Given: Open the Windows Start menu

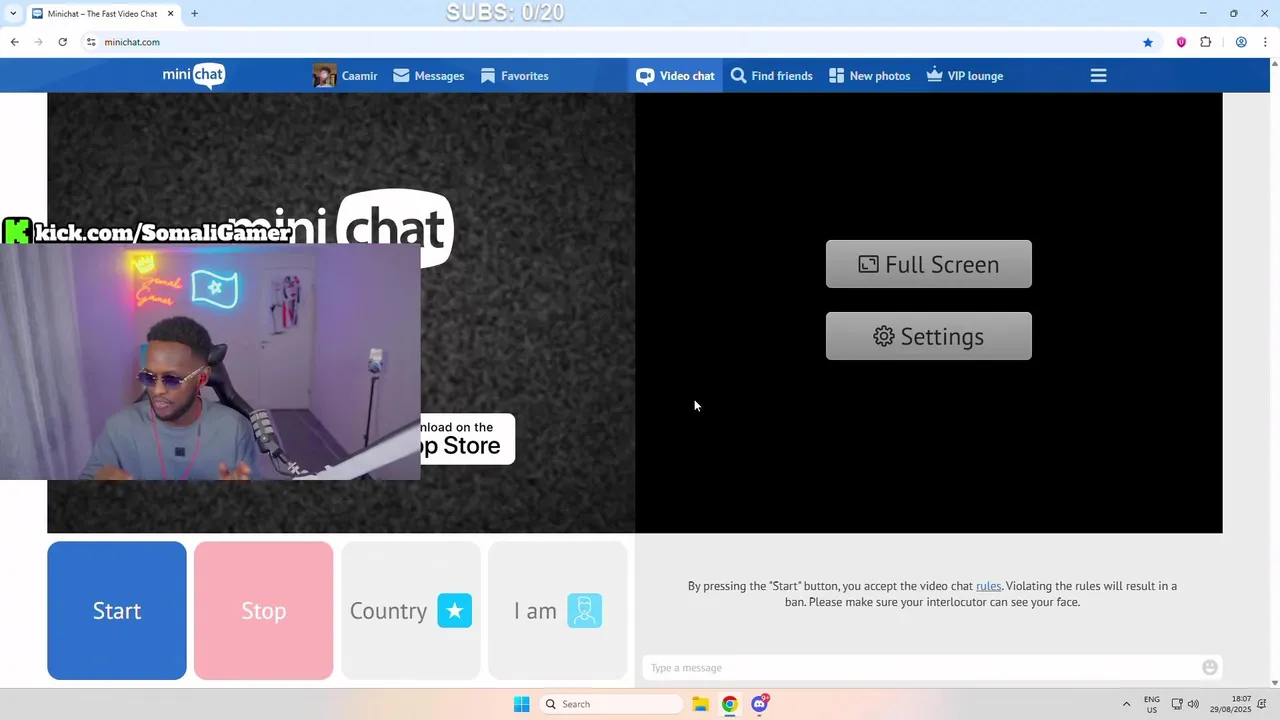Looking at the screenshot, I should (521, 704).
